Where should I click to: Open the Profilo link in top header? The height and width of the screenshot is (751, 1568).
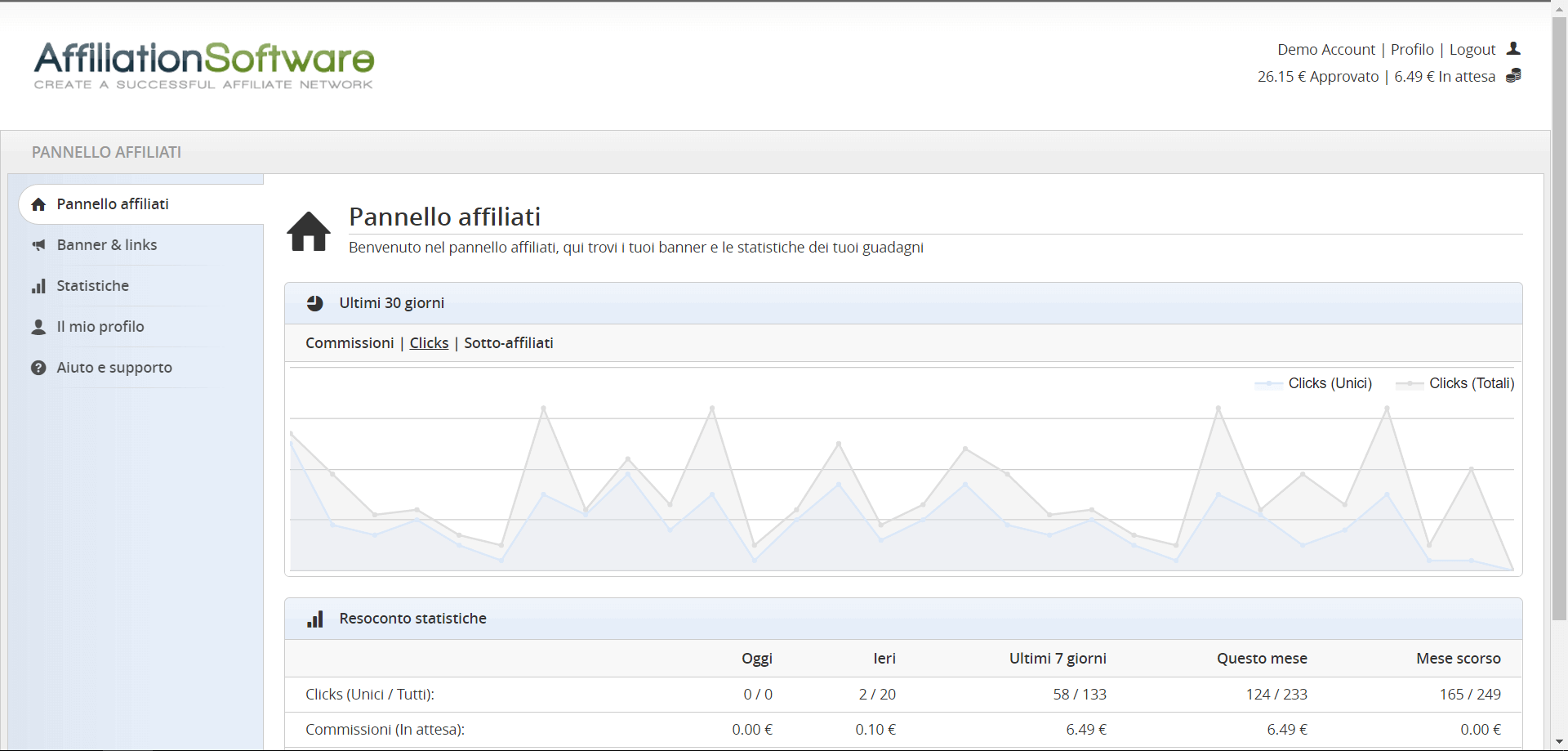tap(1412, 50)
